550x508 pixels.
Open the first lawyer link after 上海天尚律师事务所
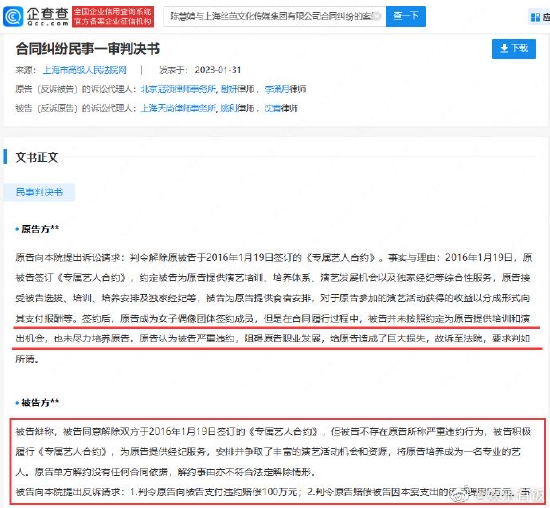click(x=229, y=108)
